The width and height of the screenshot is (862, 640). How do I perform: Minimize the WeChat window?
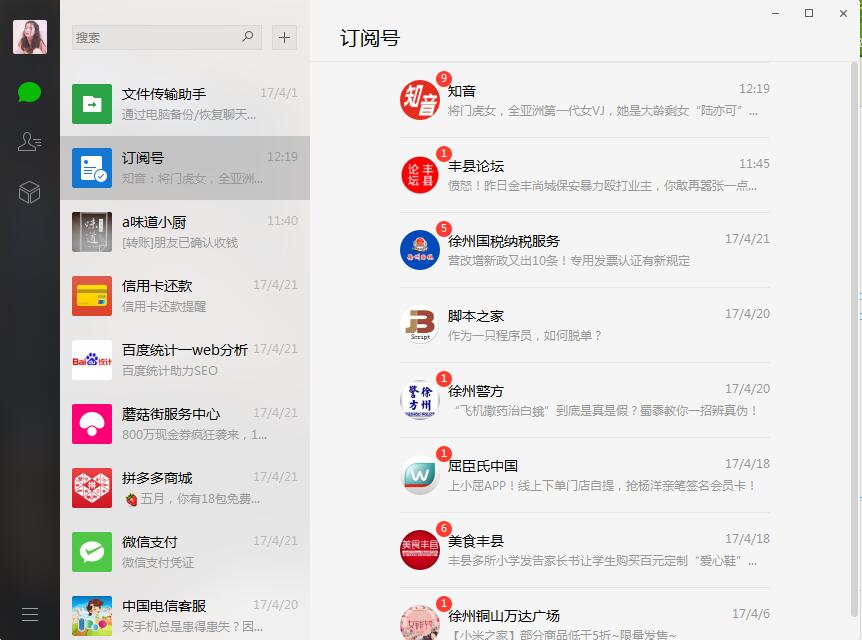point(776,13)
